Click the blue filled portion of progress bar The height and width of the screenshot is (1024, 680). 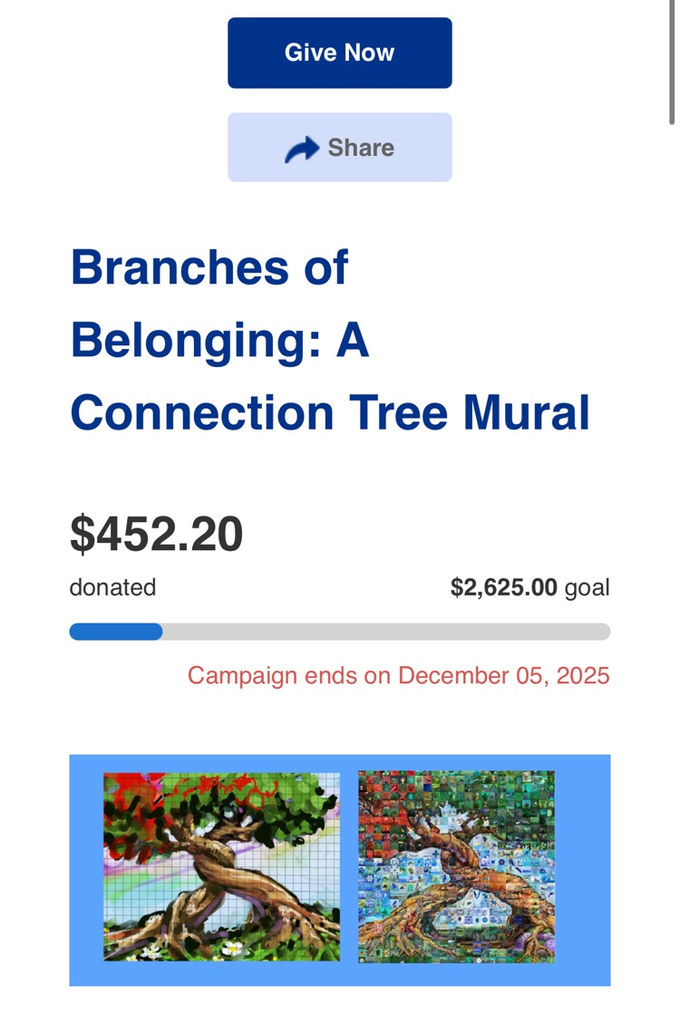[115, 632]
